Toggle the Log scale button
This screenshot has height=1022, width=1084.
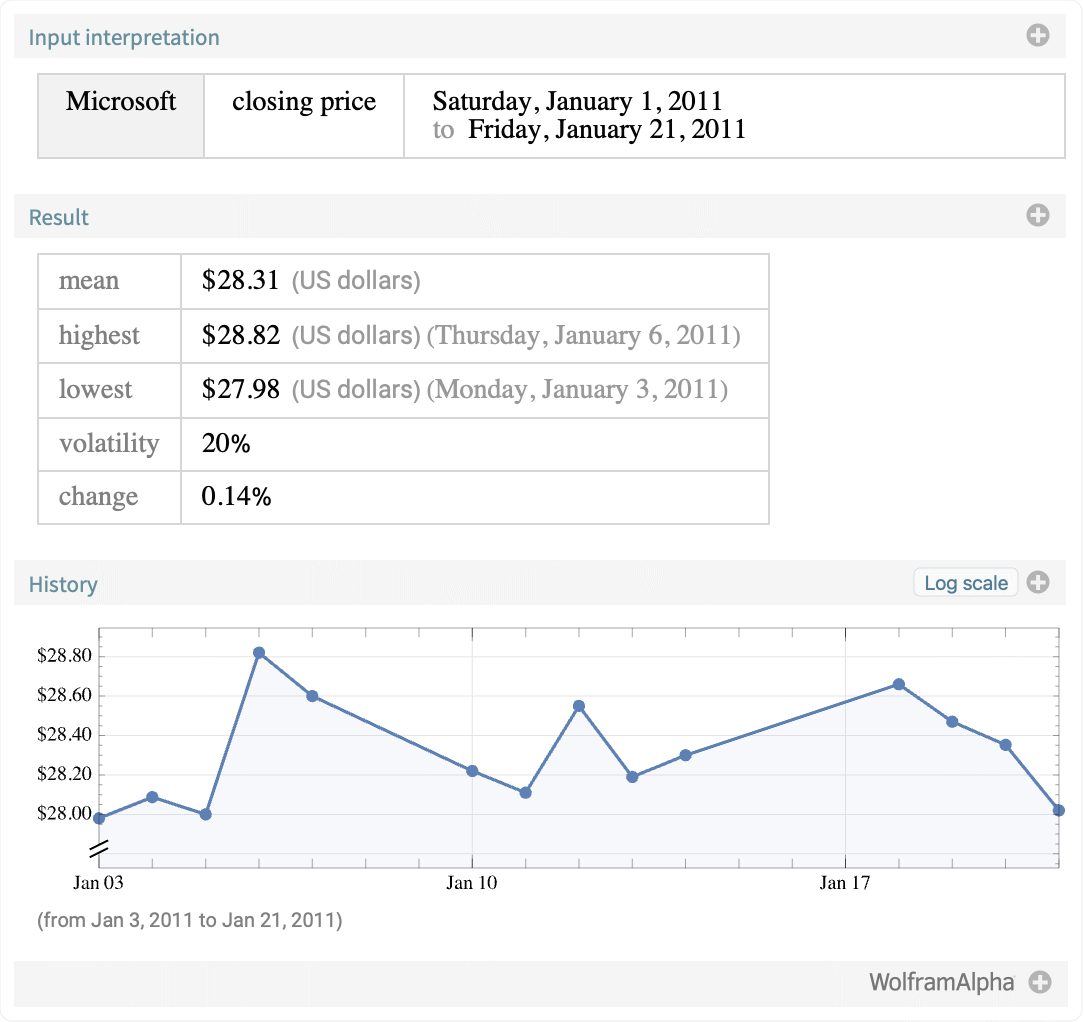pos(965,583)
